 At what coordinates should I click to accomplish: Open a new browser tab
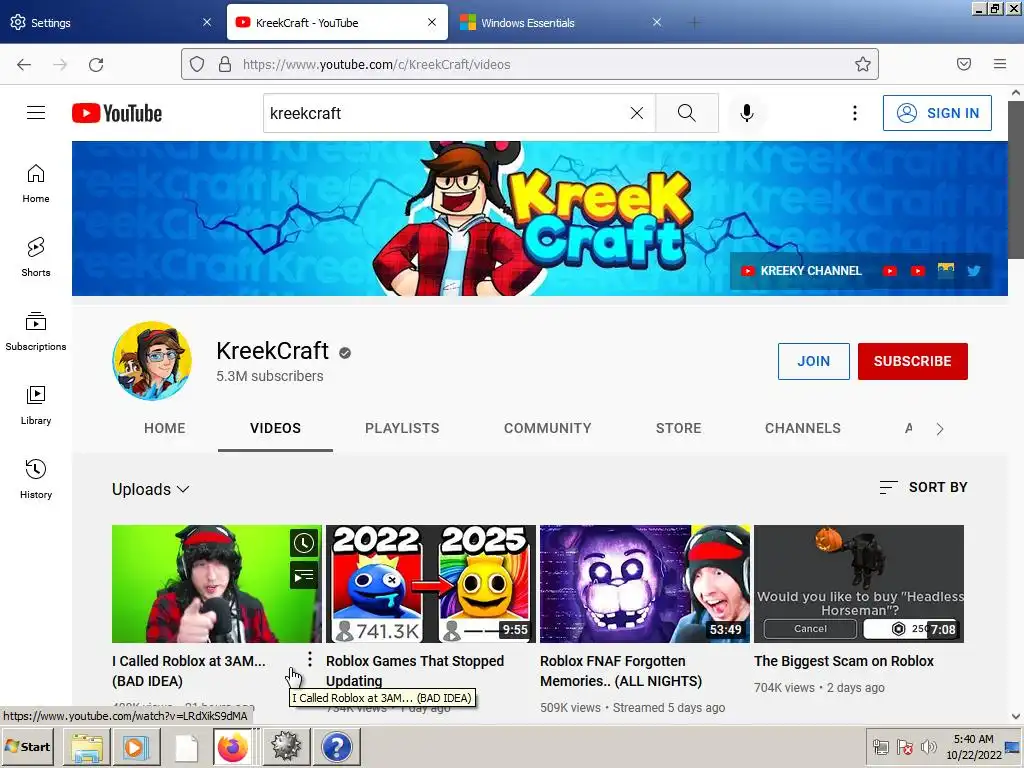pos(695,23)
